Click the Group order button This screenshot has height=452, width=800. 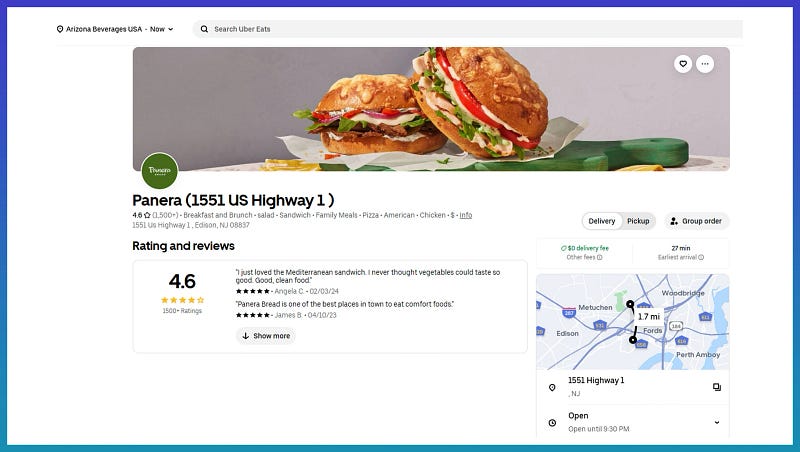coord(696,221)
